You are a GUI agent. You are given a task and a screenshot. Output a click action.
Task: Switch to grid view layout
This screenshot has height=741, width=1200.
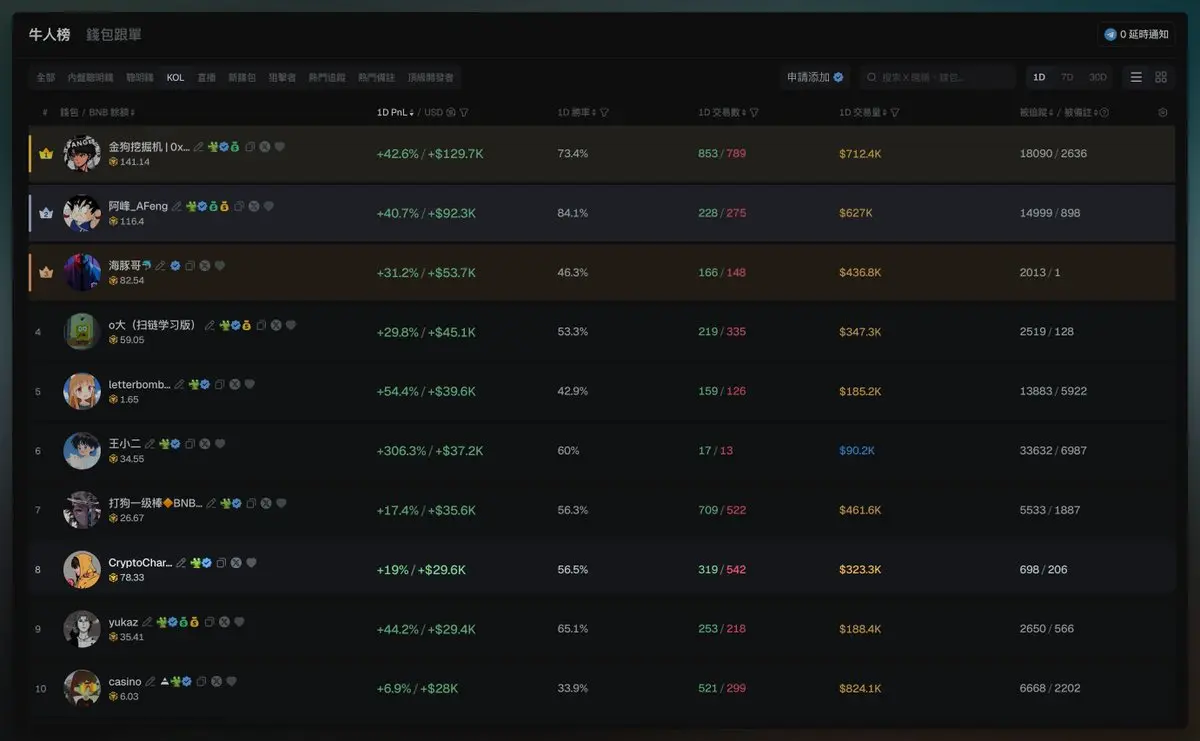(x=1161, y=77)
